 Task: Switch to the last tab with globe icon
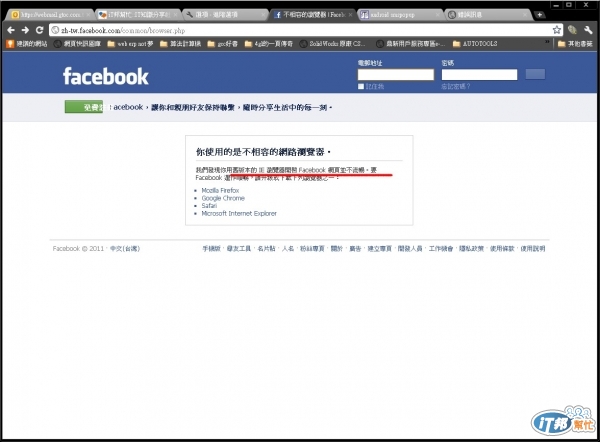488,15
